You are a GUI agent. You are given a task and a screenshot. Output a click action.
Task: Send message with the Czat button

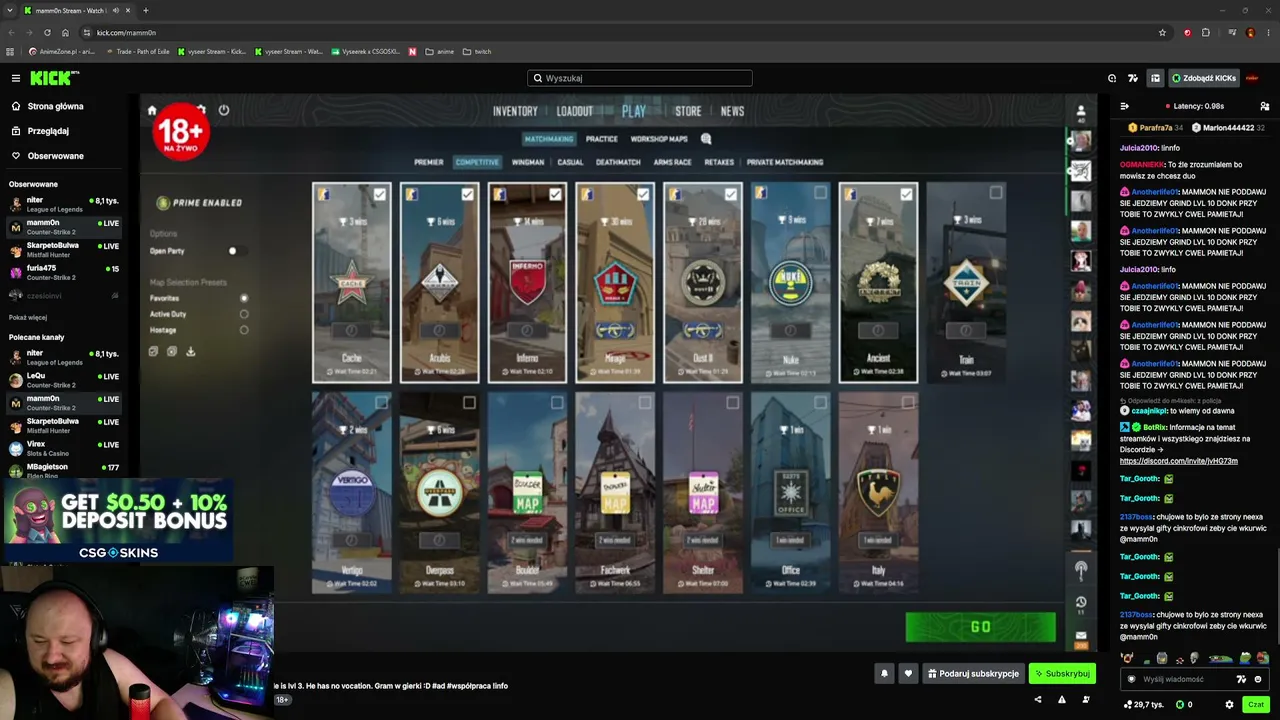coord(1255,705)
